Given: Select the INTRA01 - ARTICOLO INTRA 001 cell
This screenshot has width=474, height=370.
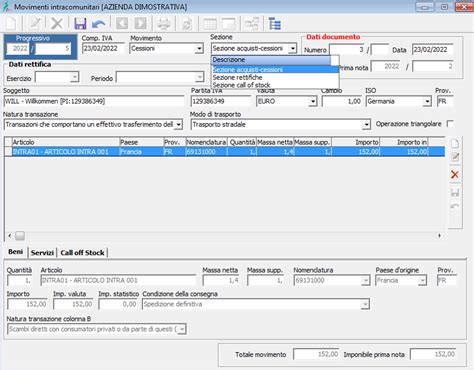Looking at the screenshot, I should (66, 152).
